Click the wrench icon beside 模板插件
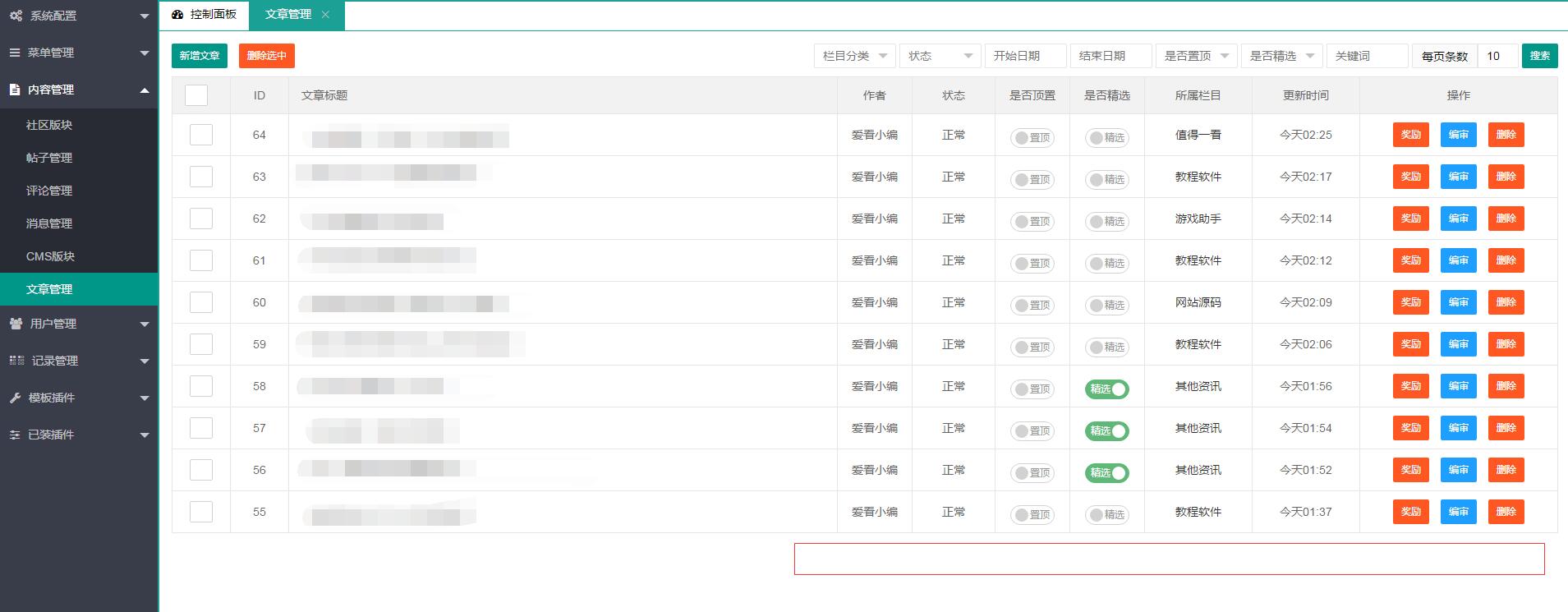Screen dimensions: 1568x612 pos(15,398)
